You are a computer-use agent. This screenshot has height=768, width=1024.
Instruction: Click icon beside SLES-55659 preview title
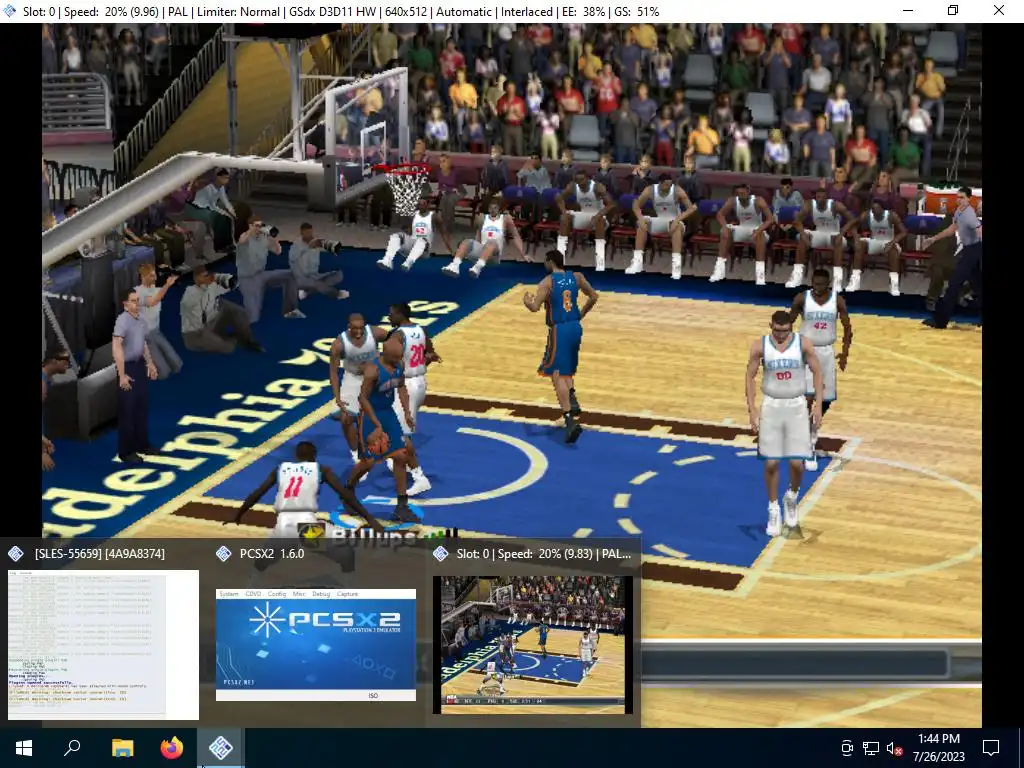point(16,554)
